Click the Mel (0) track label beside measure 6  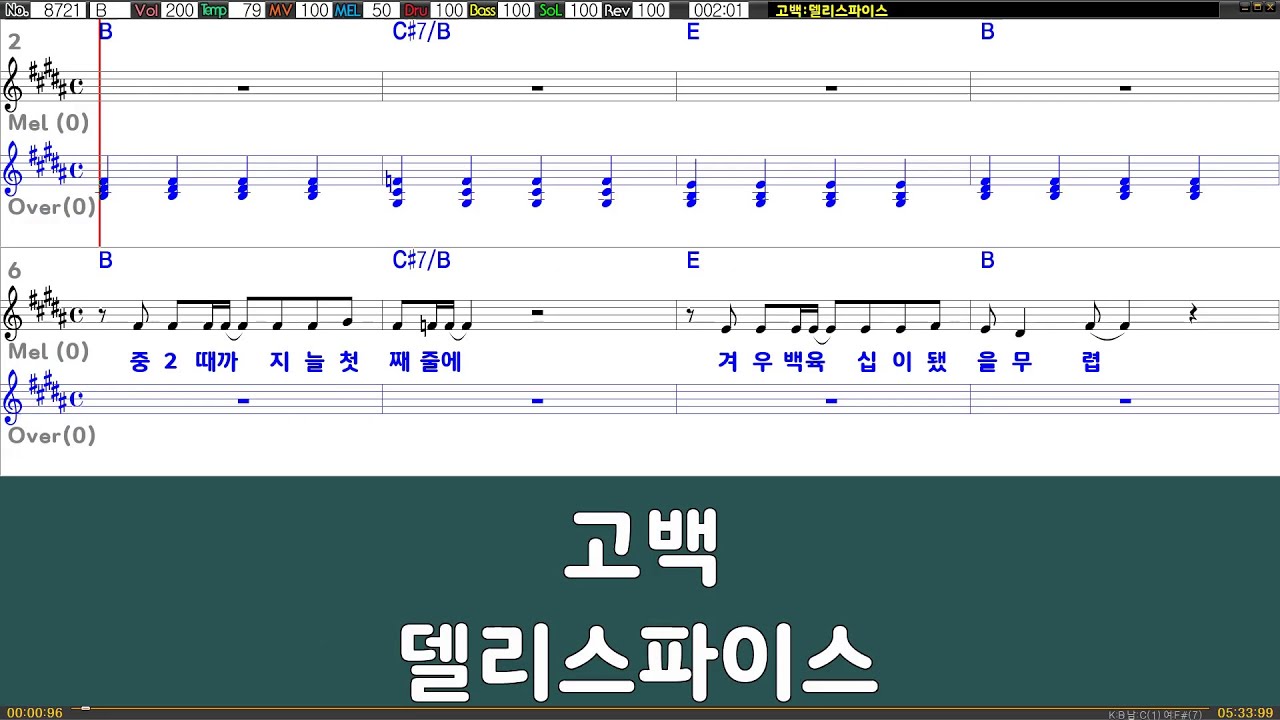click(x=49, y=351)
